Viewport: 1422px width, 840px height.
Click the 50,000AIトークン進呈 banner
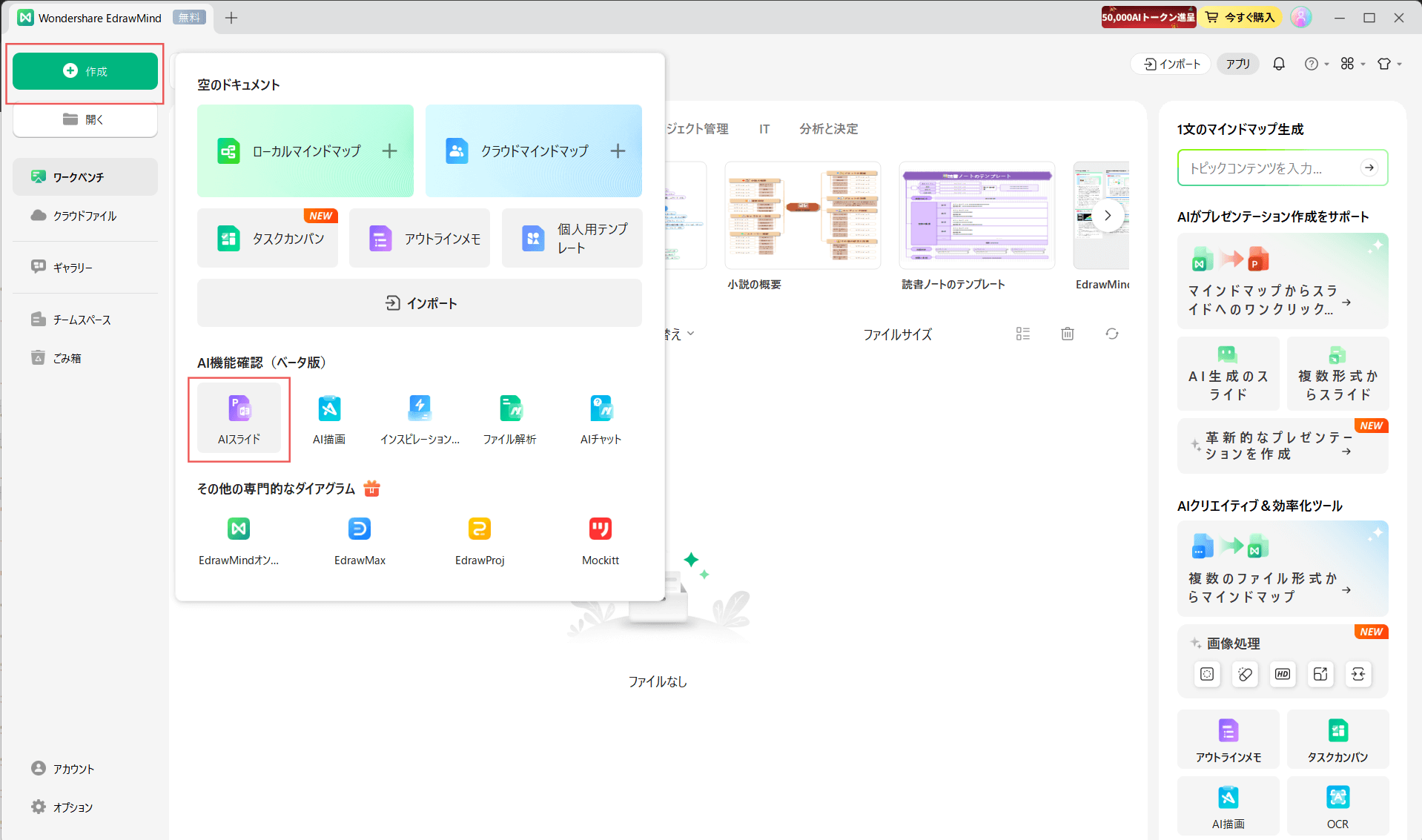pyautogui.click(x=1148, y=17)
